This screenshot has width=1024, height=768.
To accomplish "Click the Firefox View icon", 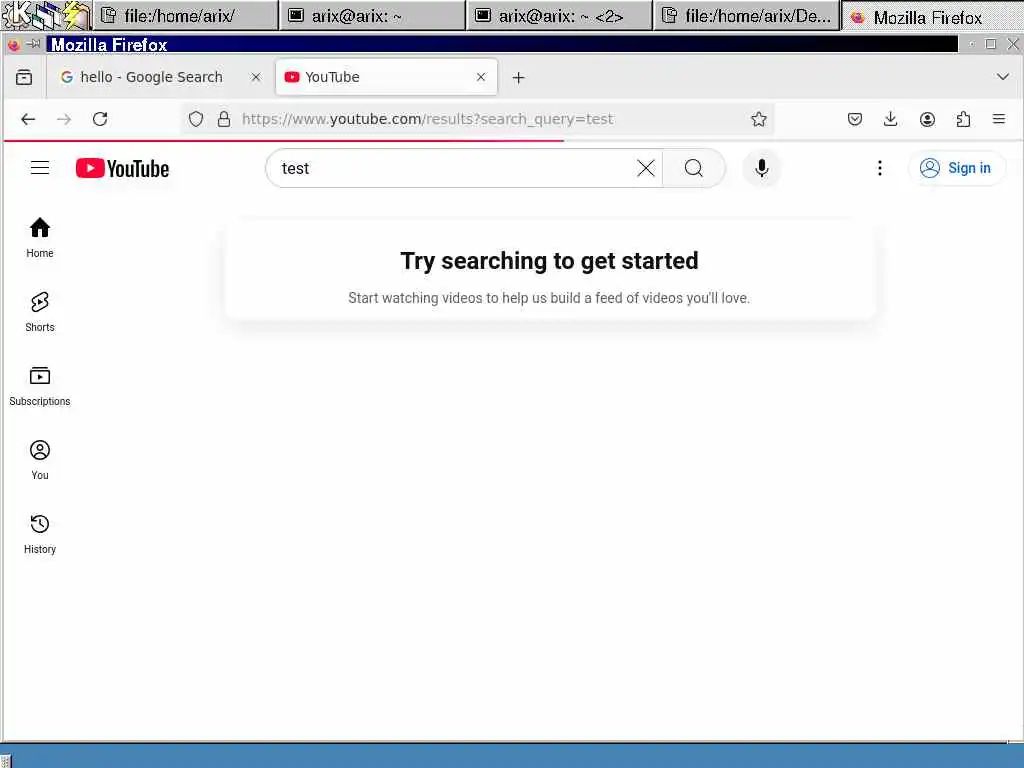I will 24,77.
